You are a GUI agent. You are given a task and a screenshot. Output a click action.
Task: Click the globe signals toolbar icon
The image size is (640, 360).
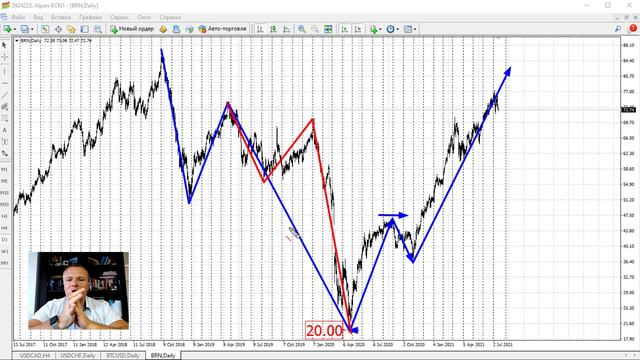pos(189,29)
